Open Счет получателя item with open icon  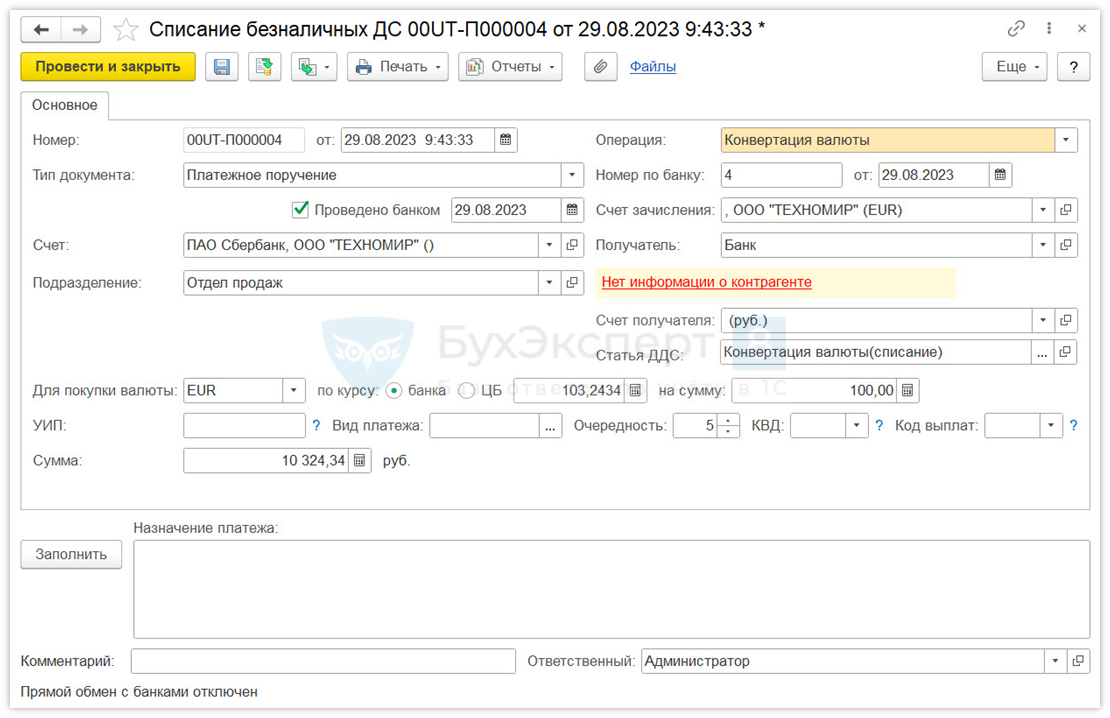(x=1065, y=321)
